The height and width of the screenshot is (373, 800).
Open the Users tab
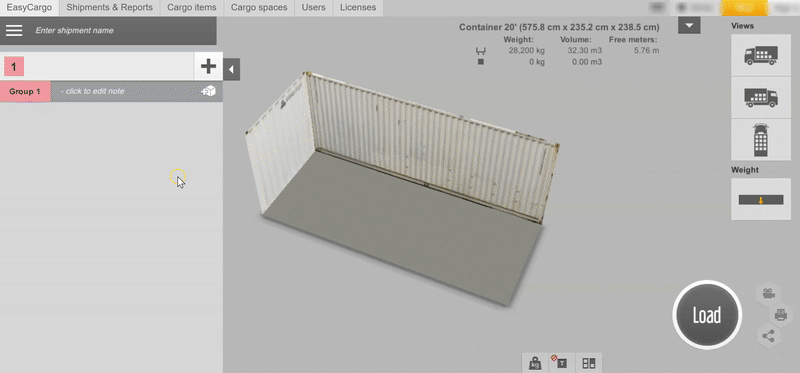[x=313, y=8]
